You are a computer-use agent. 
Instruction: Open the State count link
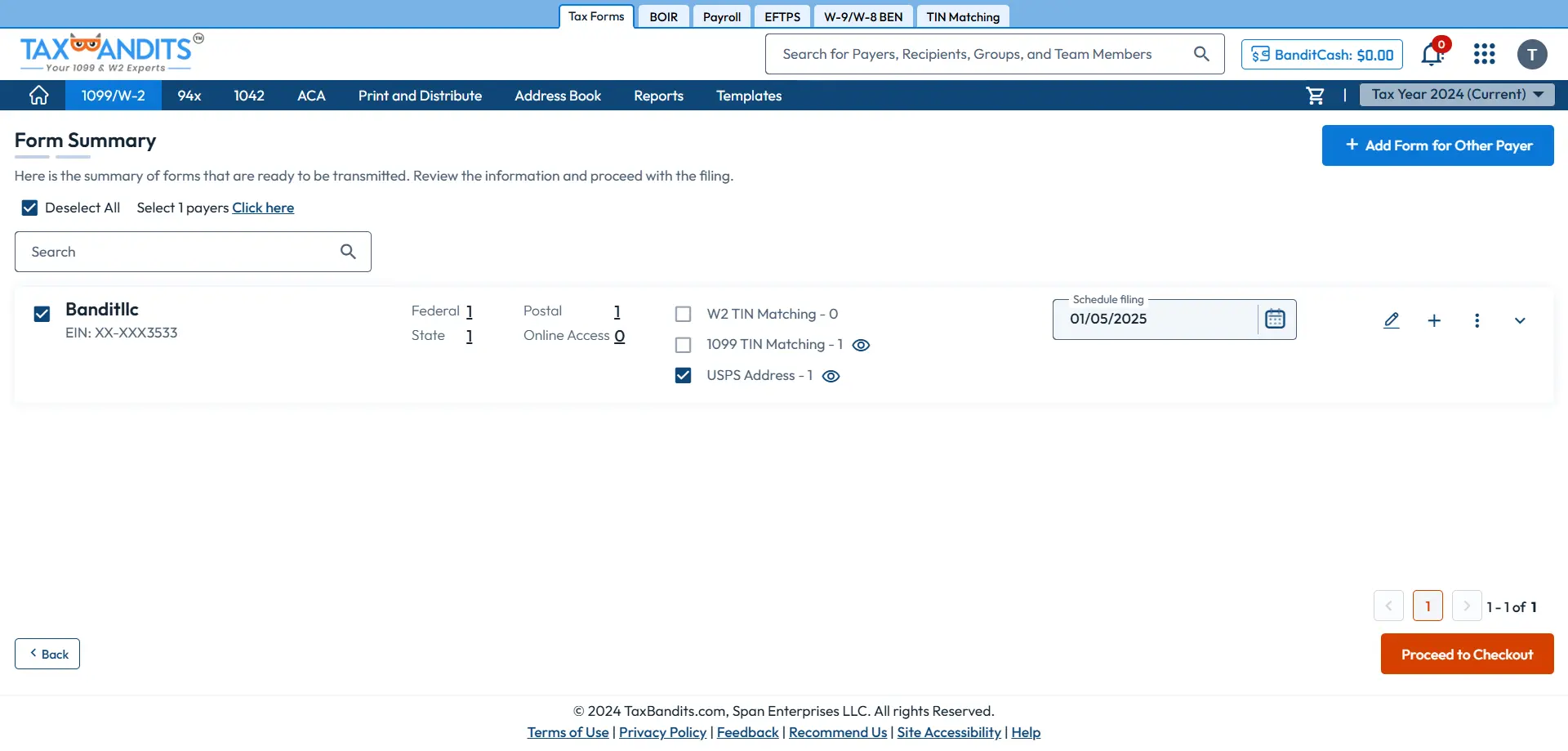coord(470,336)
